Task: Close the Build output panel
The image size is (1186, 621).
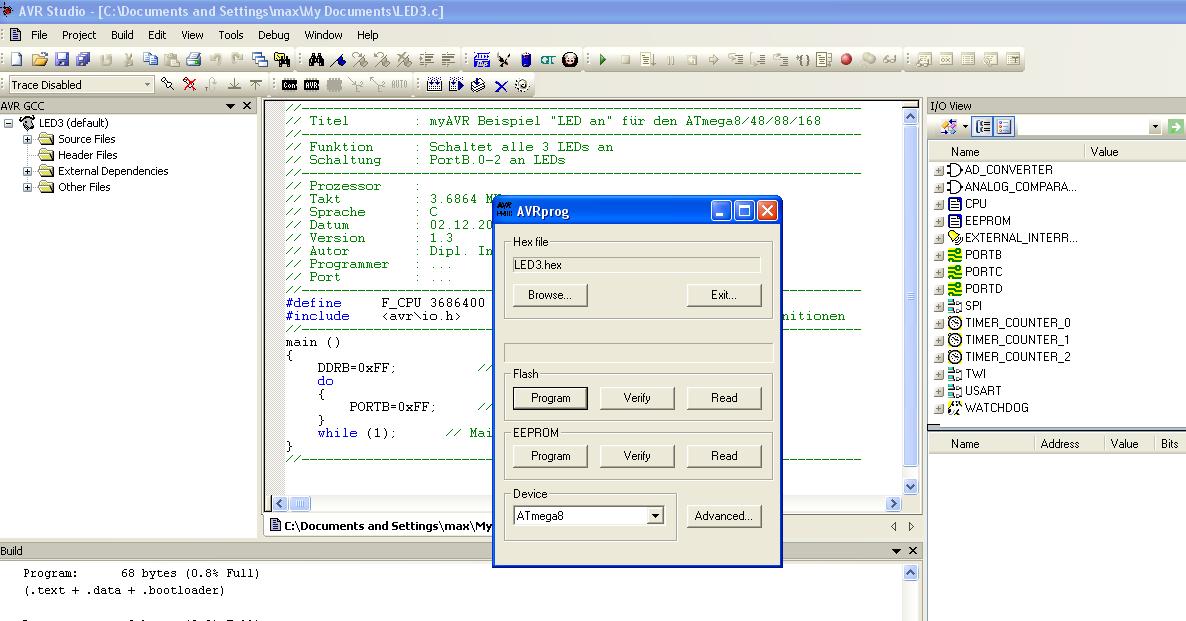Action: point(912,551)
